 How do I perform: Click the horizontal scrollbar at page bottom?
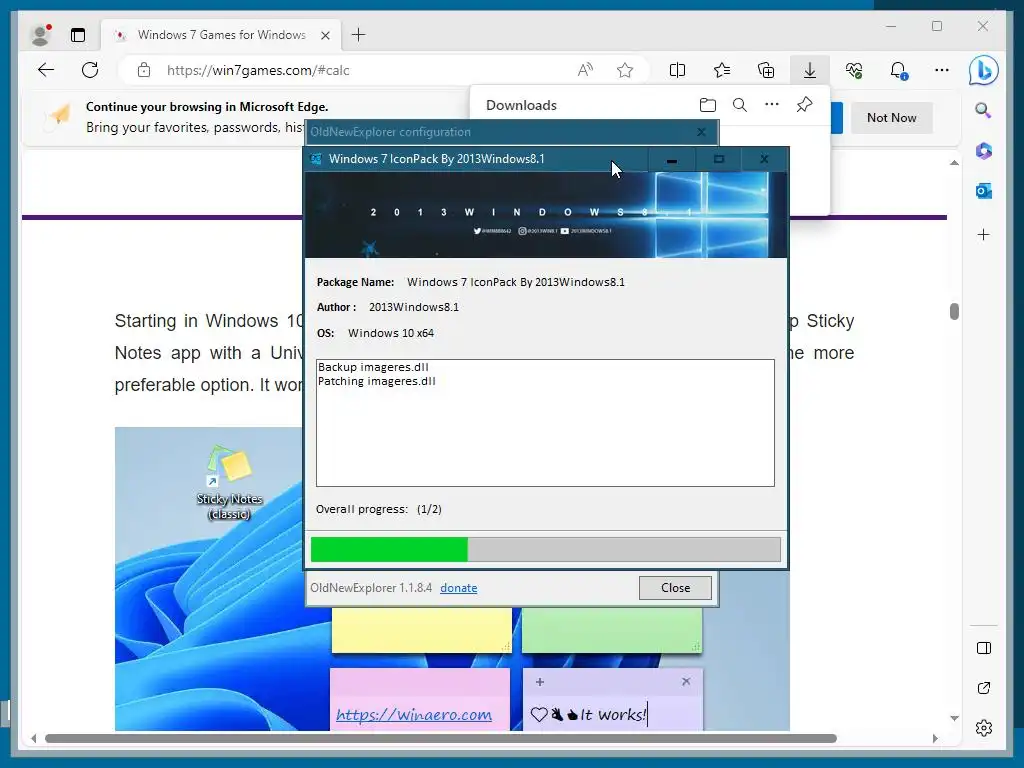(x=441, y=739)
